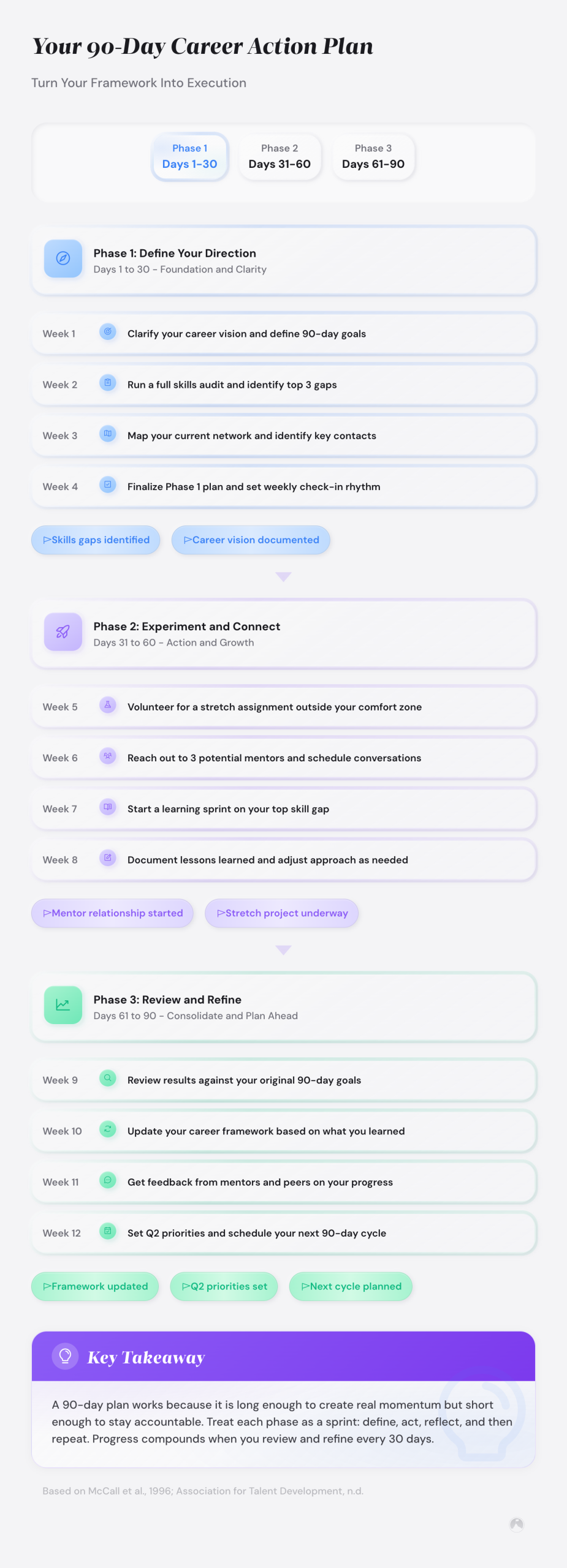Toggle the Skills gaps identified badge
This screenshot has height=1568, width=567.
pyautogui.click(x=95, y=540)
